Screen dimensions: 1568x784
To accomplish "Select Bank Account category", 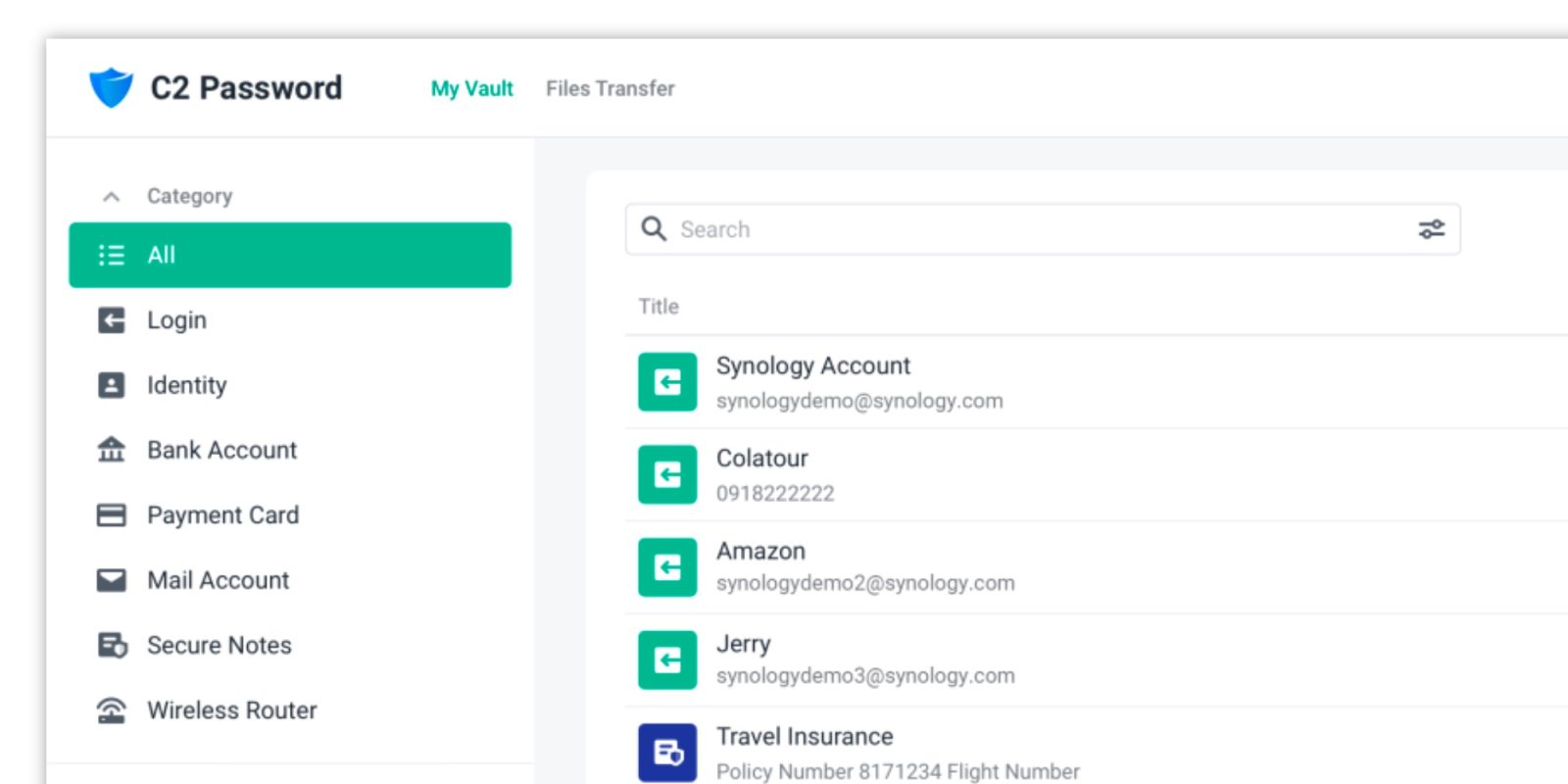I will tap(221, 450).
